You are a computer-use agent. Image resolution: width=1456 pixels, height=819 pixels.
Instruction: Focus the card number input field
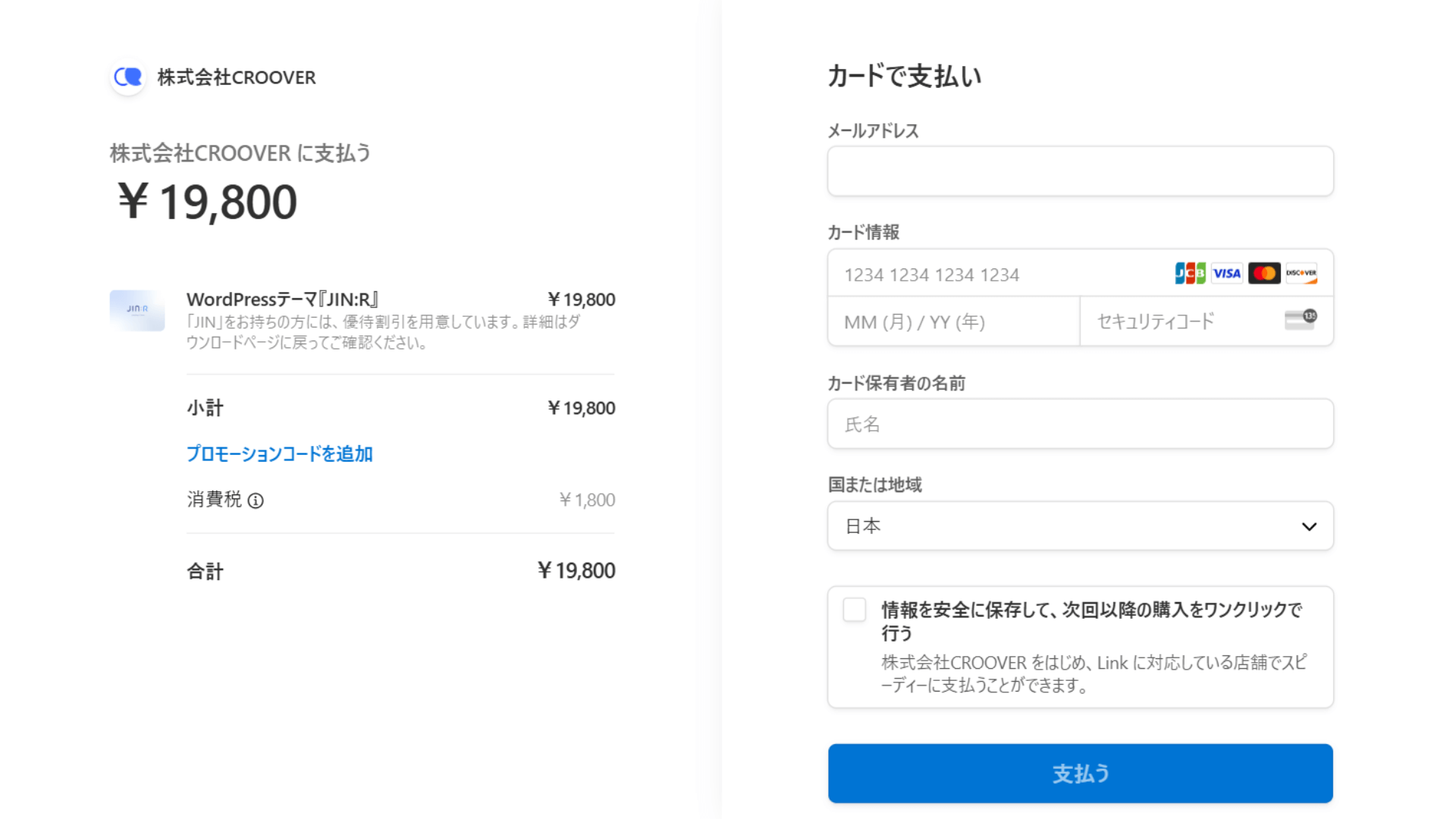pos(1081,274)
